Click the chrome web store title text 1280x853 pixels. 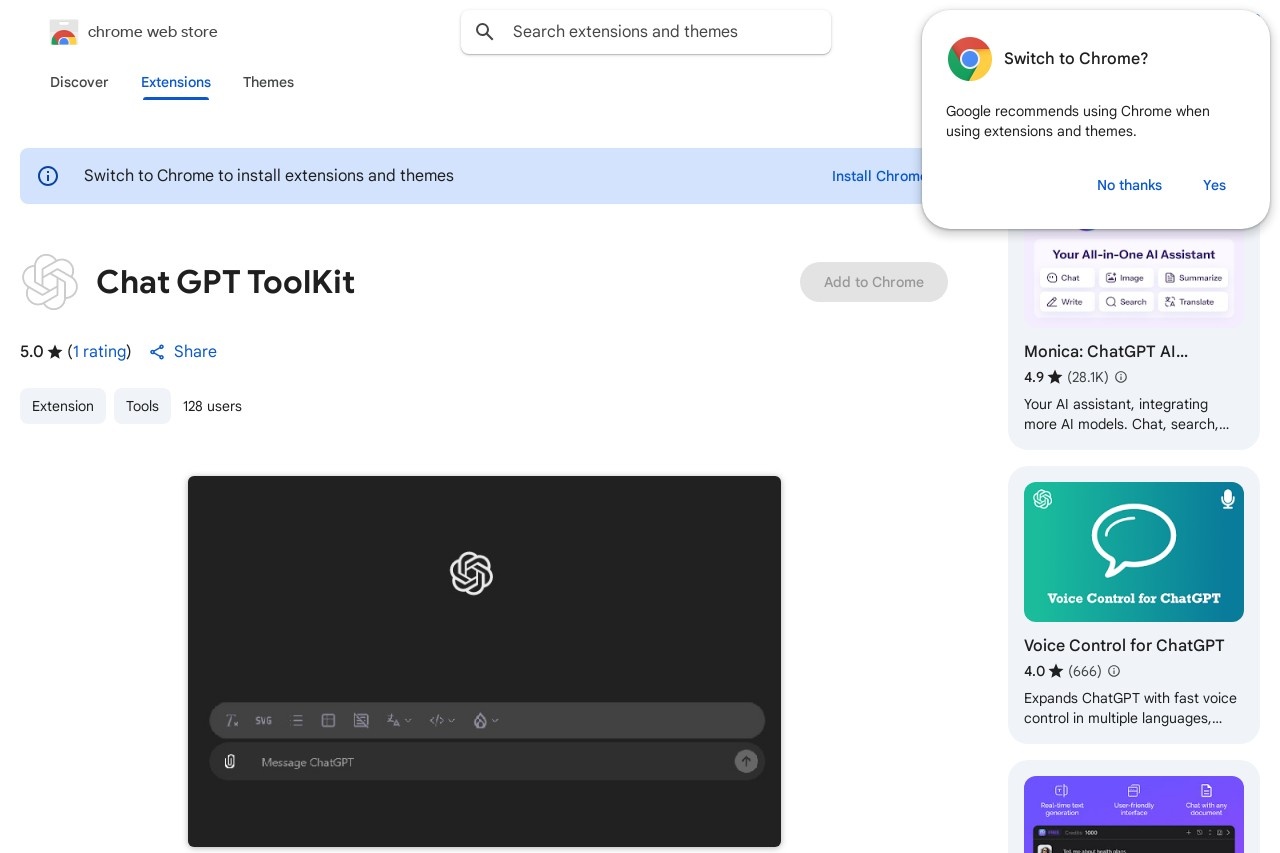point(153,32)
